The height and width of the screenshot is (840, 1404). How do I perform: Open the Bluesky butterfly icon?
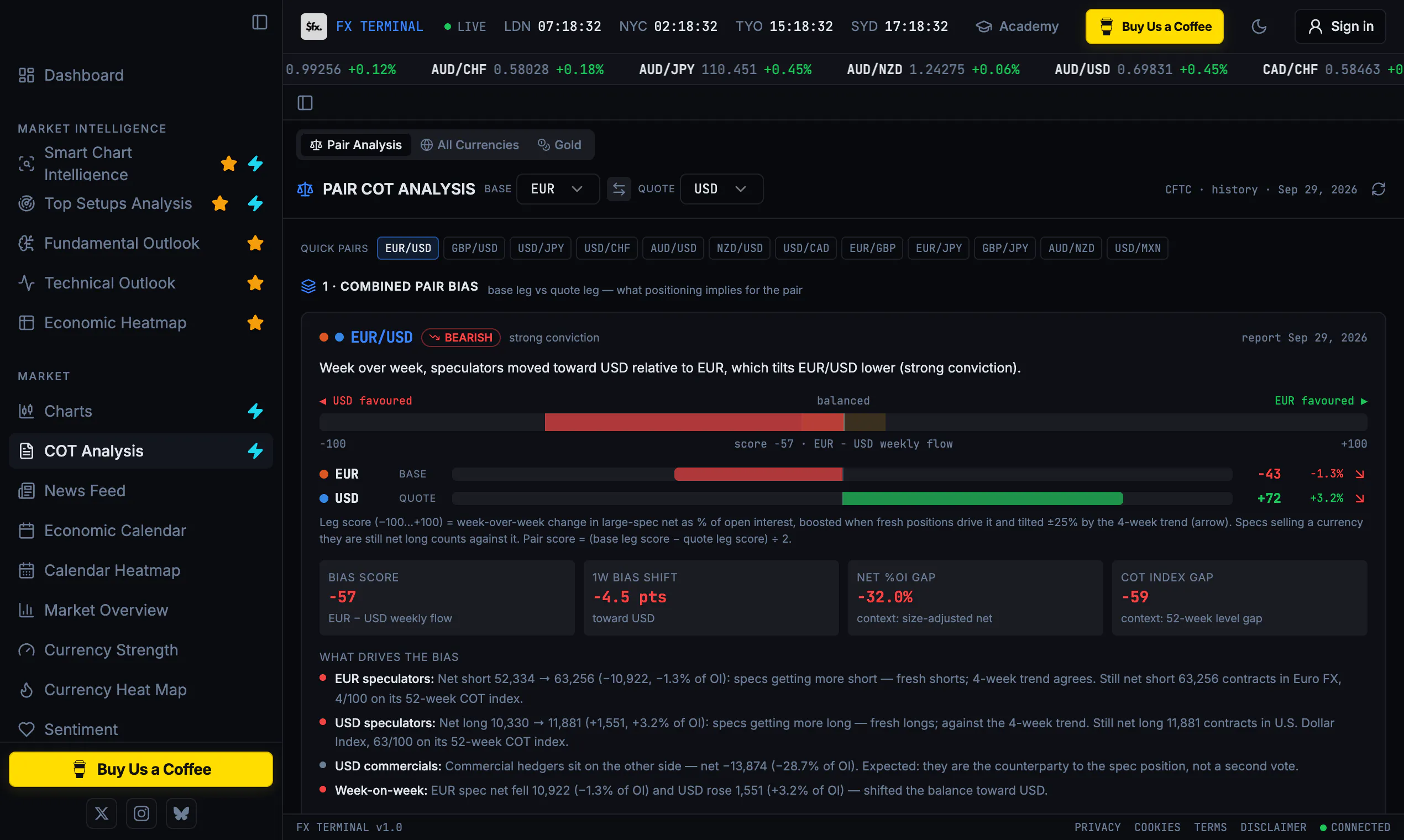181,813
